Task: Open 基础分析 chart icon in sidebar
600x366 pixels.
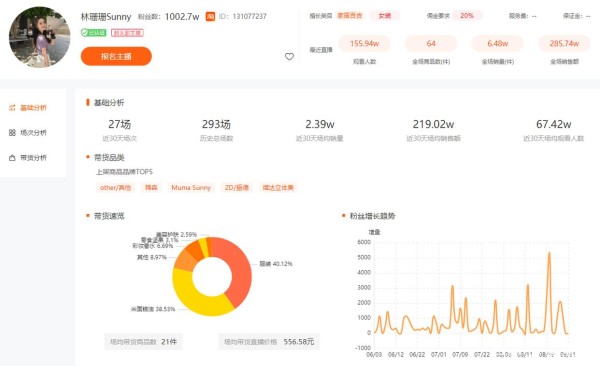Action: 12,108
